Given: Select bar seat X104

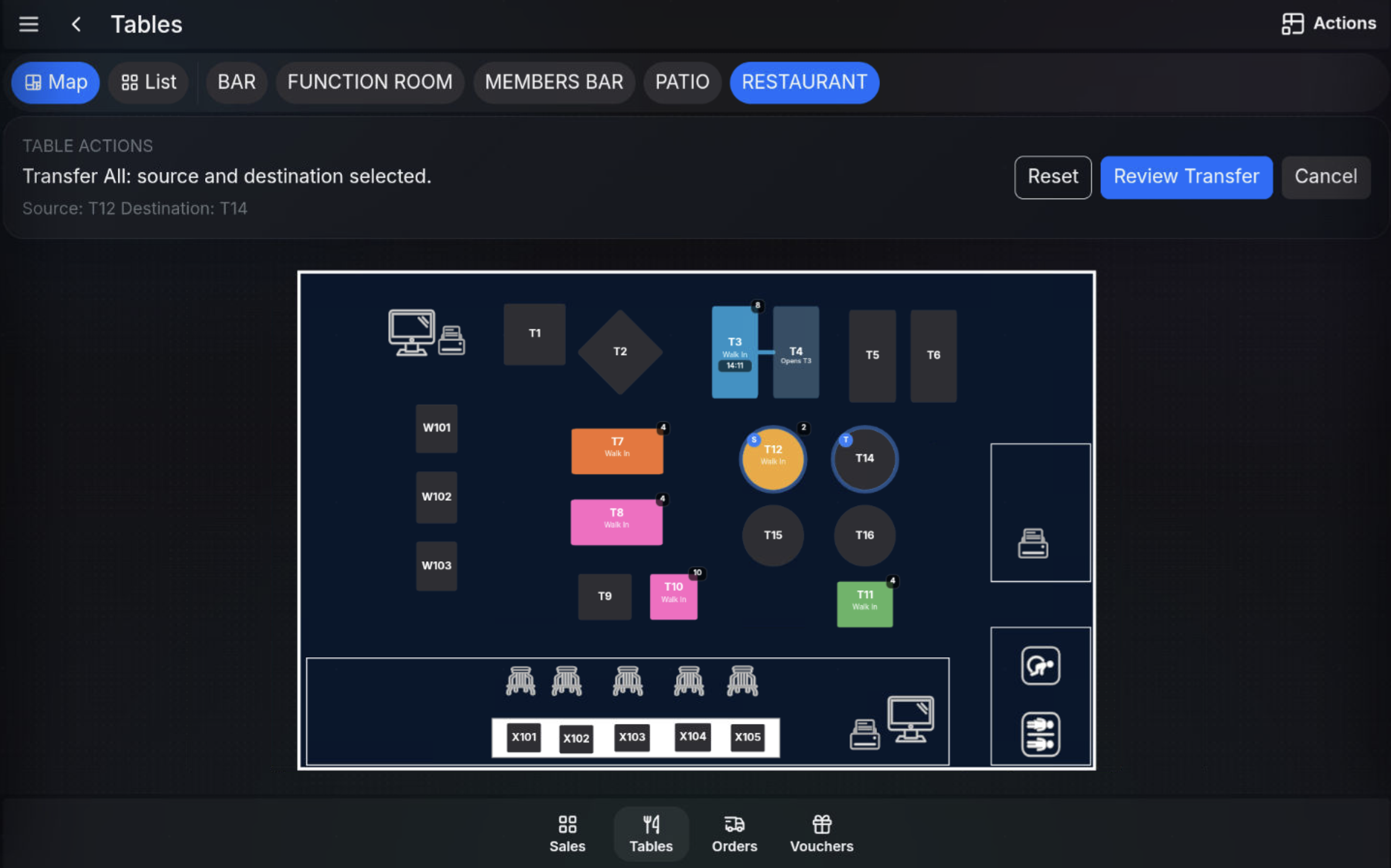Looking at the screenshot, I should pos(693,736).
